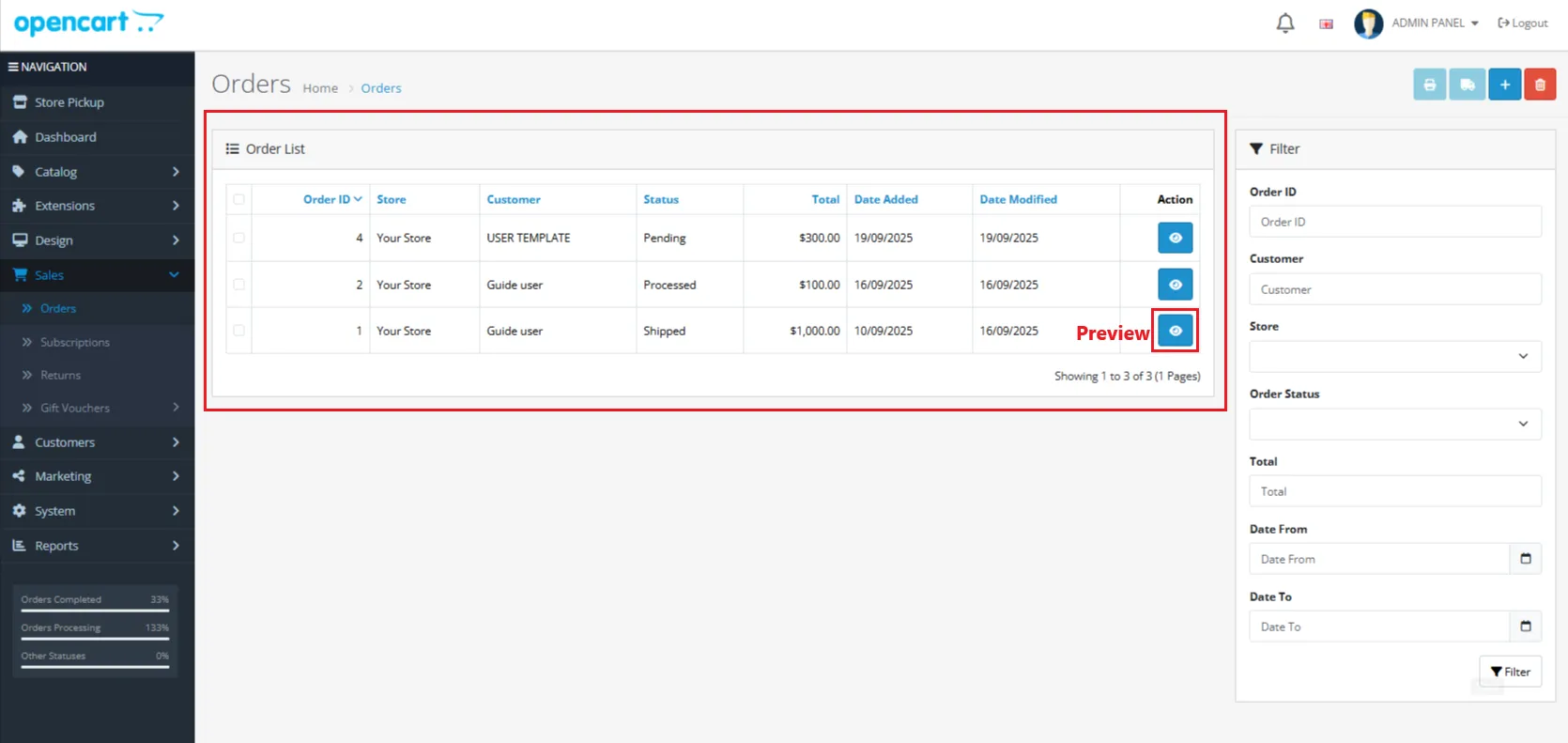Click the red trash delete button
Viewport: 1568px width, 743px height.
click(1540, 85)
